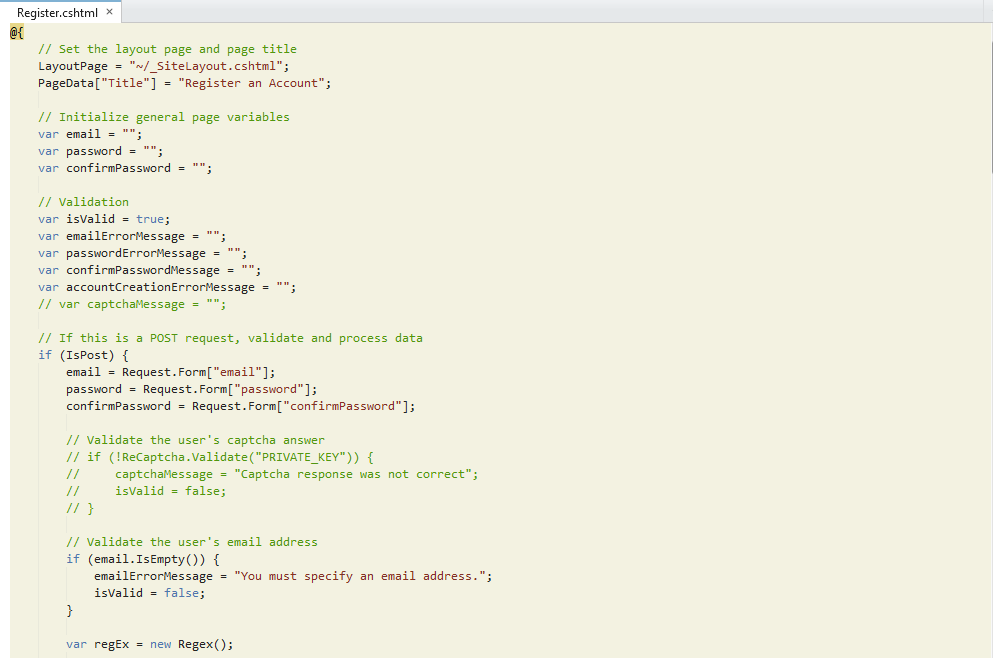The width and height of the screenshot is (993, 658).
Task: Click comment 'If this is a POST request'
Action: coord(230,338)
